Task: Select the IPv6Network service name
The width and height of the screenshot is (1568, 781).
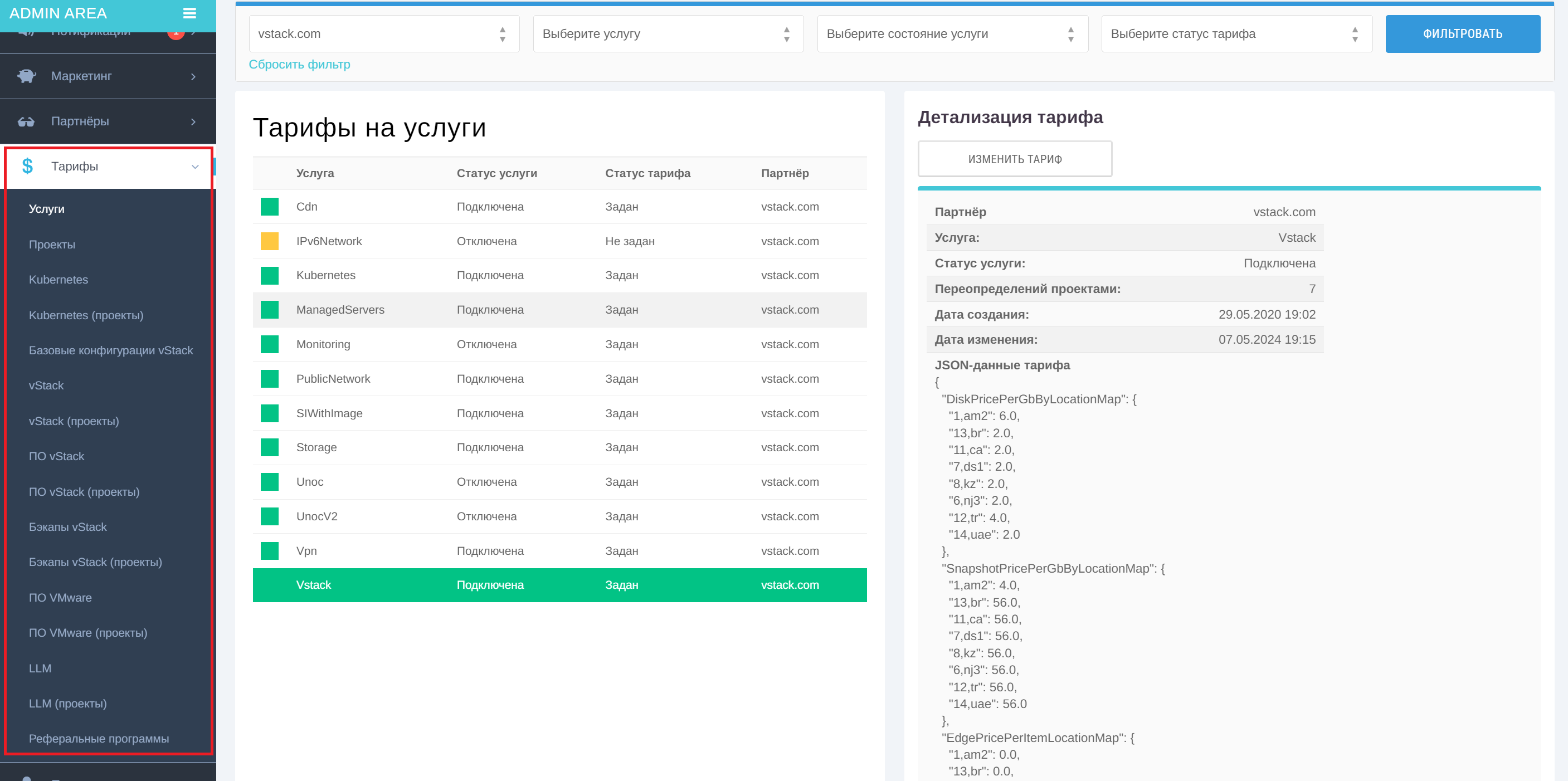Action: (x=329, y=241)
